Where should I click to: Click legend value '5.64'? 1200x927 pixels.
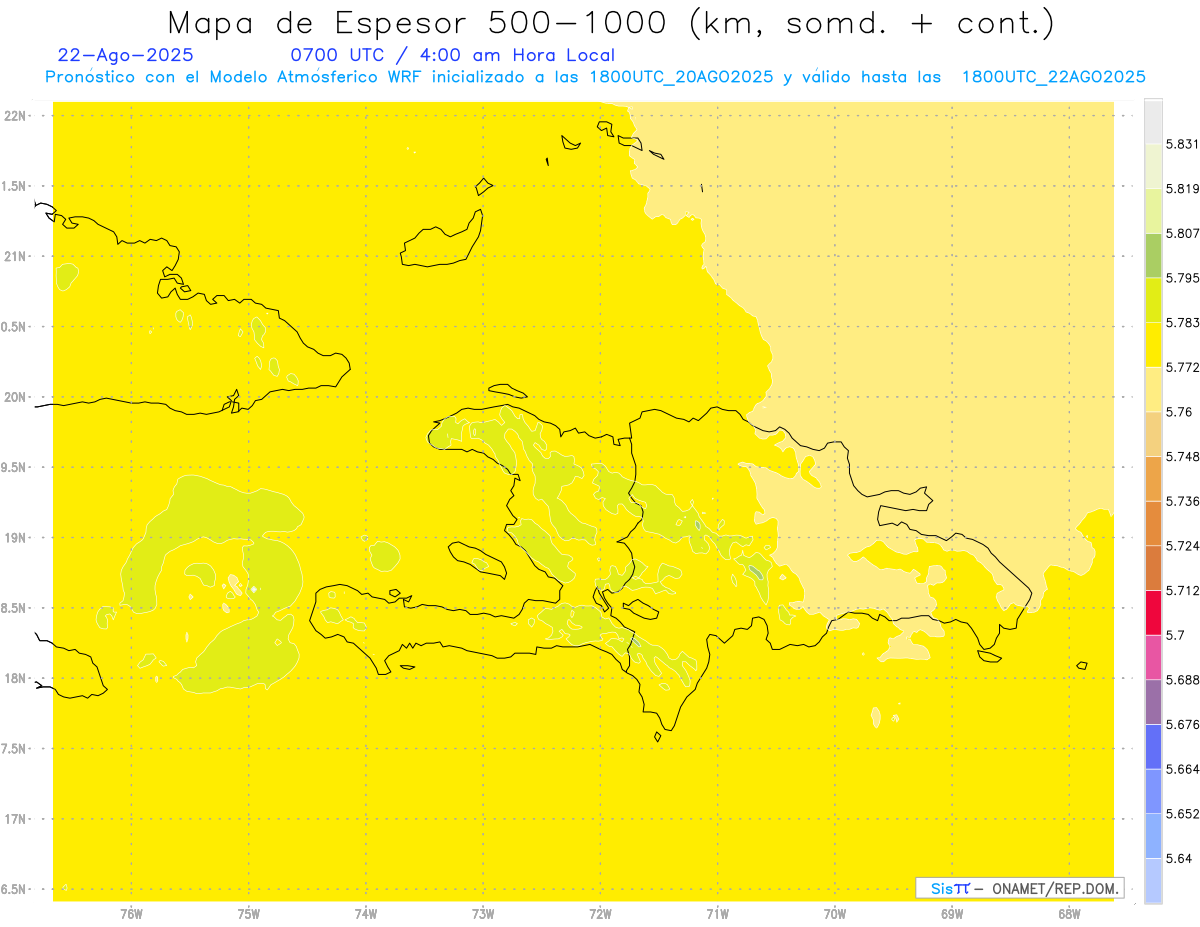pos(1179,859)
